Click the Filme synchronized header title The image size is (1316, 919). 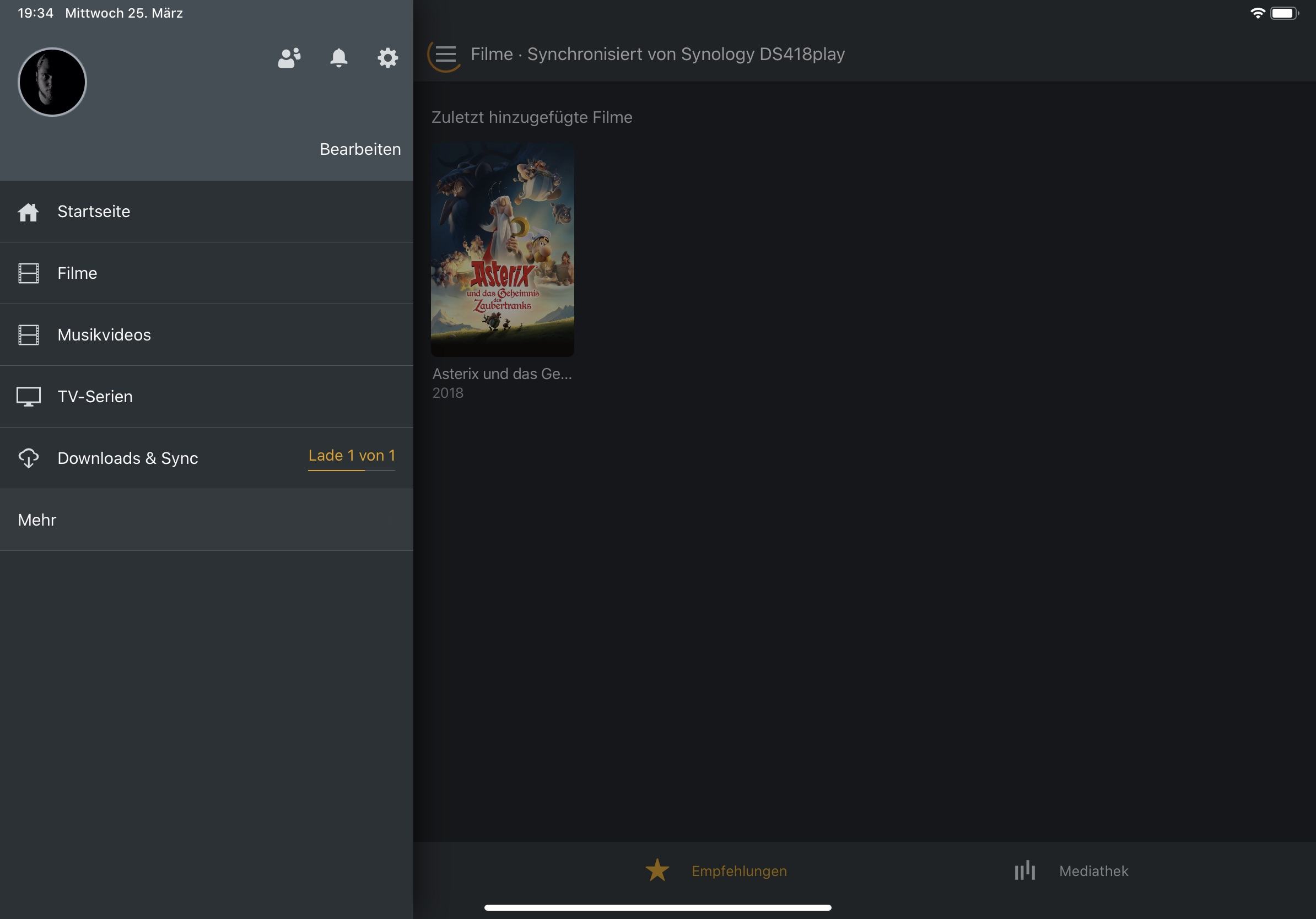click(657, 54)
